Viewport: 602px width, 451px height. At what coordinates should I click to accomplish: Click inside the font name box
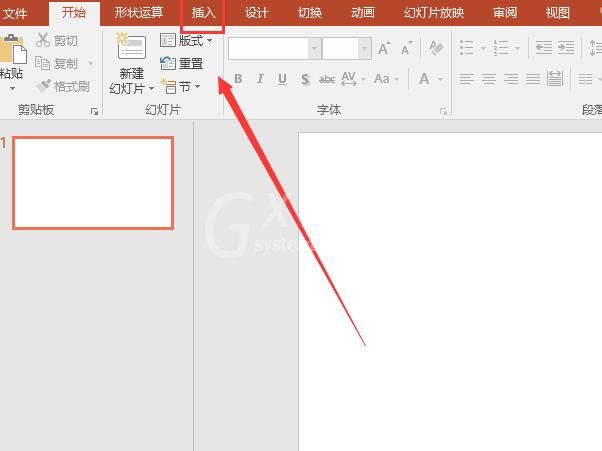coord(268,48)
